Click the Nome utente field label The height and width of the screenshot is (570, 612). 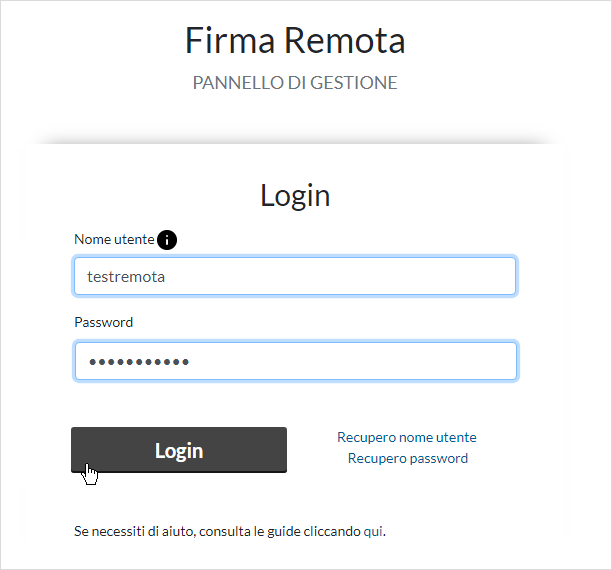(x=114, y=239)
